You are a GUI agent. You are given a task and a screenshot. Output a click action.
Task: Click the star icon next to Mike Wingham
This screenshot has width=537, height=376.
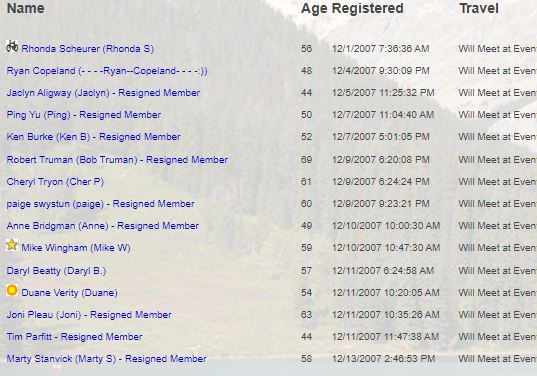(12, 245)
